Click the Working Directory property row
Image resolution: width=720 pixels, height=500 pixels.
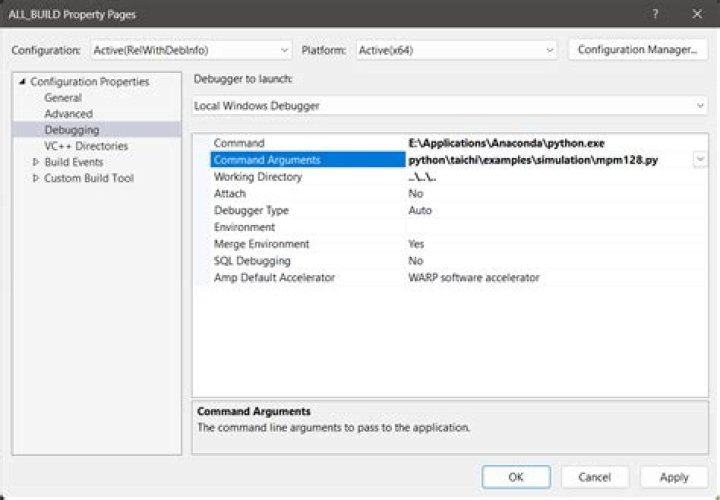[258, 177]
